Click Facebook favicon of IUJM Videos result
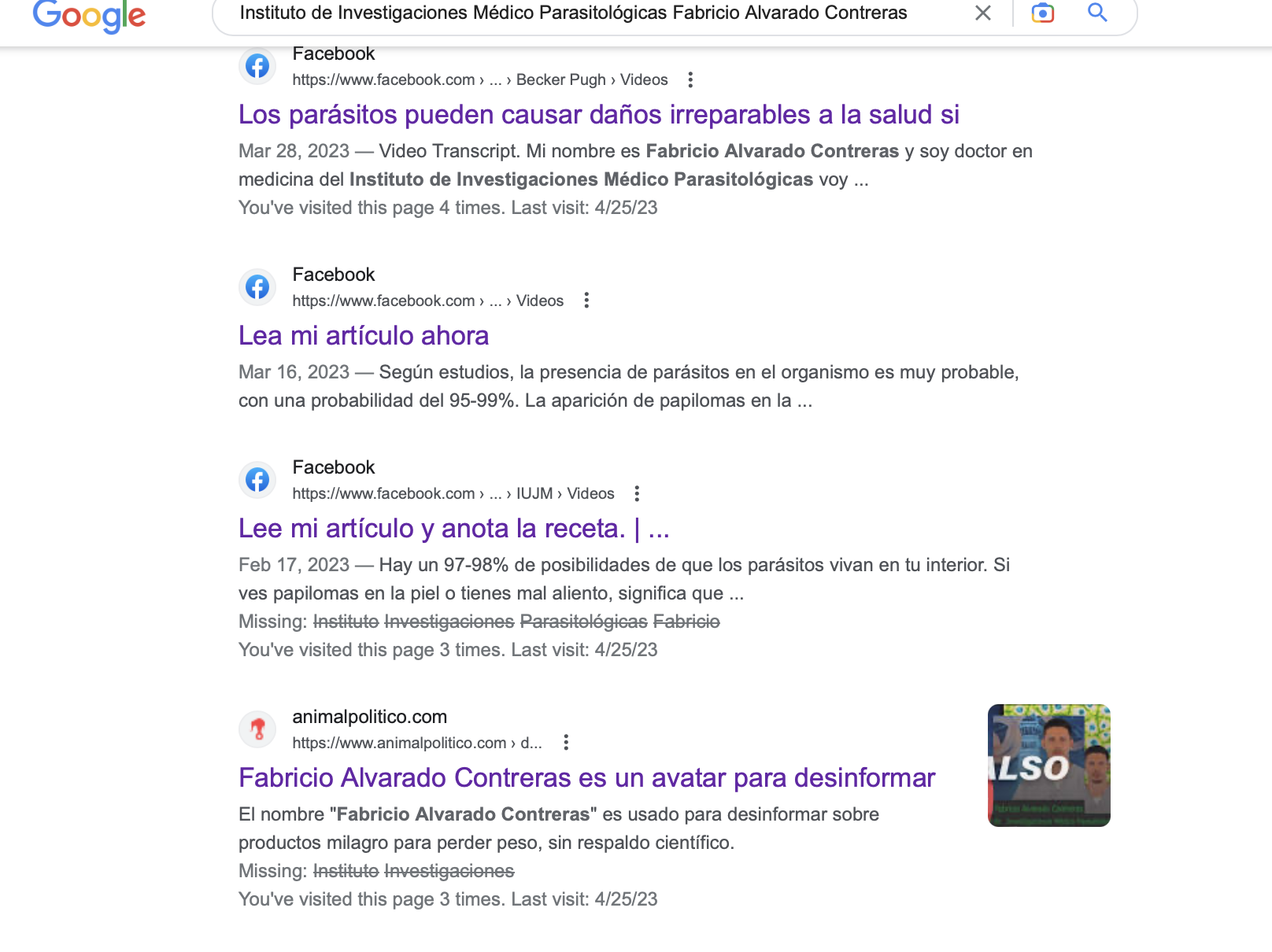Viewport: 1272px width, 952px height. 257,480
